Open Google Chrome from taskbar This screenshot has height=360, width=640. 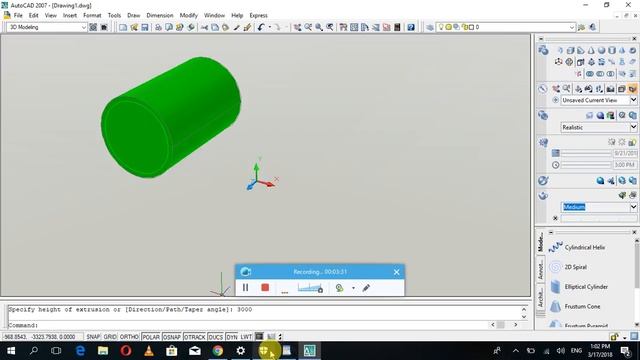[218, 351]
